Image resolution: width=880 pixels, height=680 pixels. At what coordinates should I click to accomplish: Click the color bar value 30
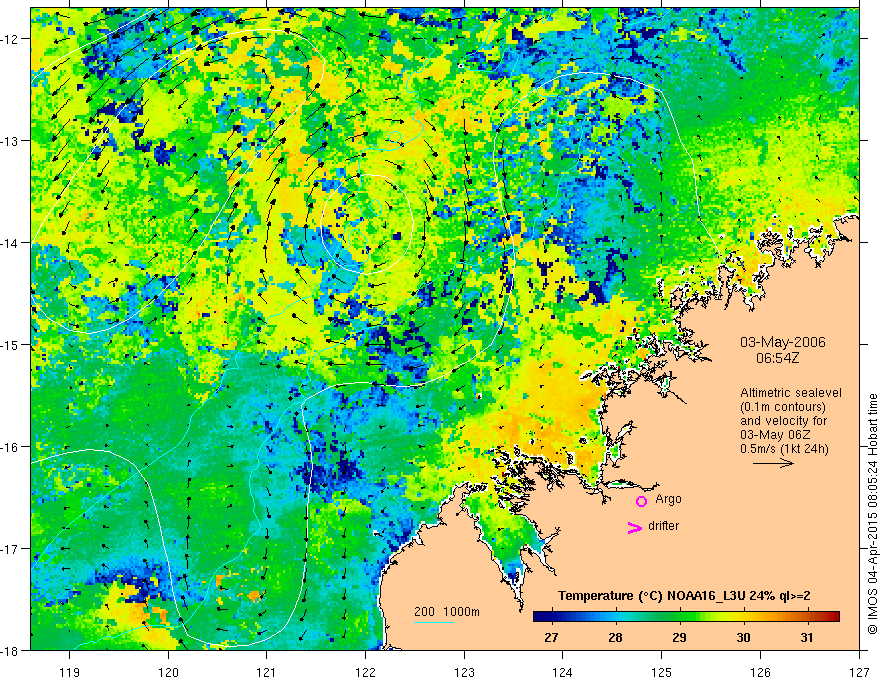(743, 637)
